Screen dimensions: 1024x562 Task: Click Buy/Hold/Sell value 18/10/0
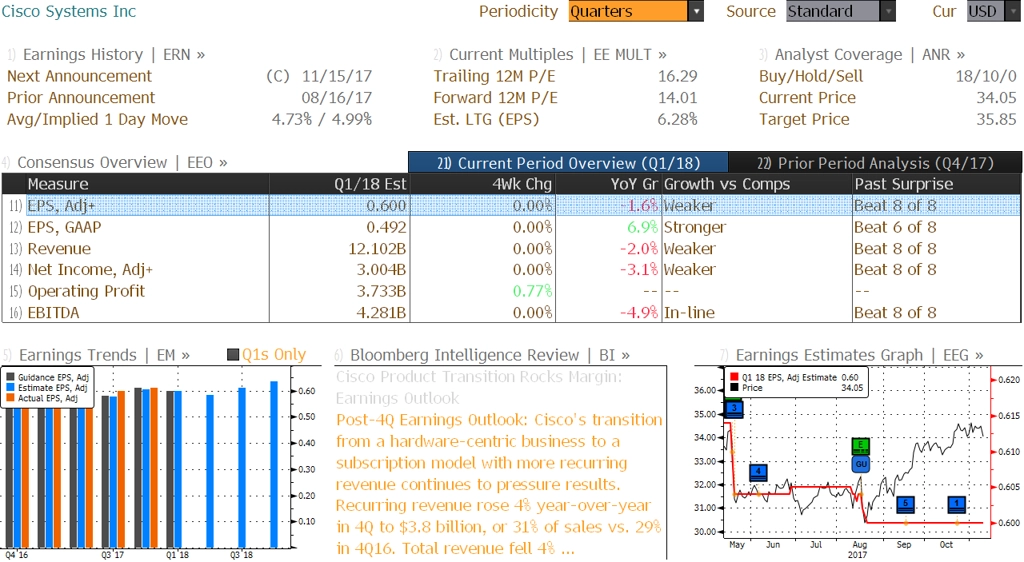click(986, 76)
